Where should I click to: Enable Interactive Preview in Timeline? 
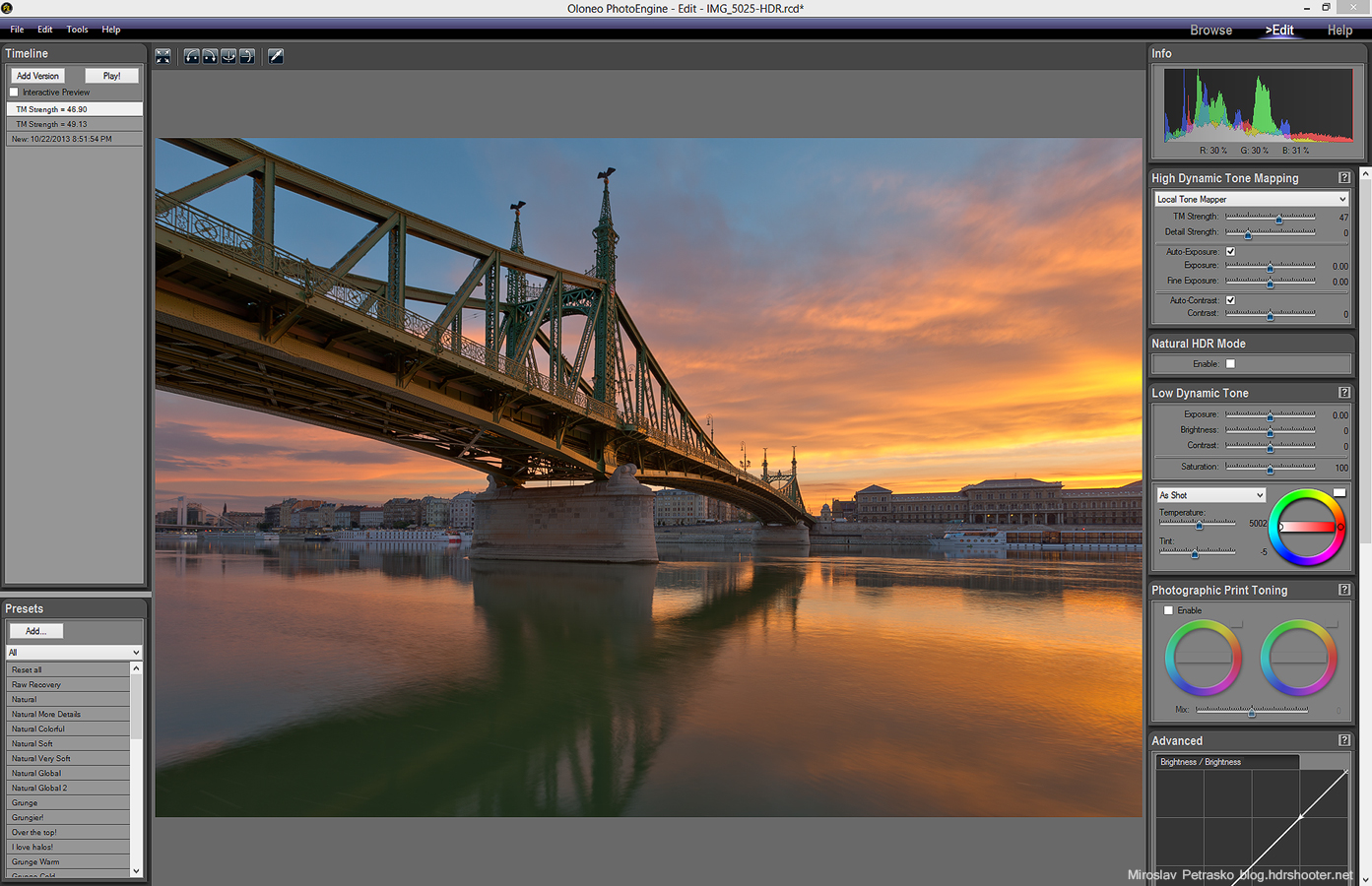pos(15,93)
